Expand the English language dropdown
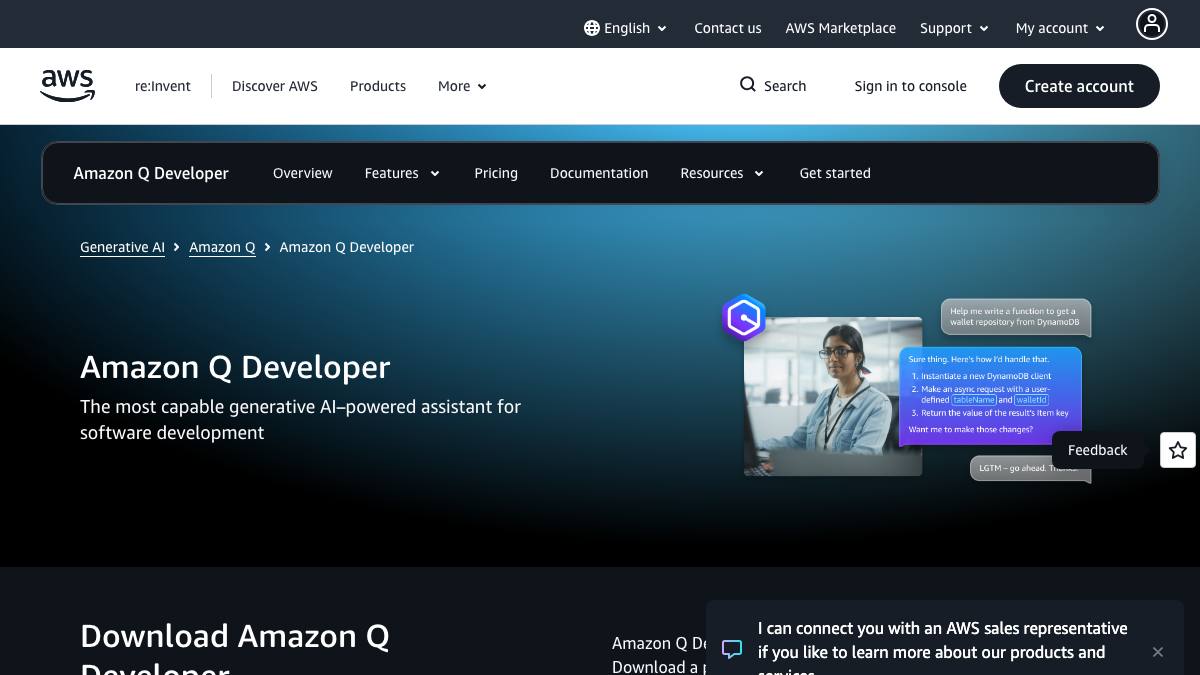This screenshot has height=675, width=1200. (x=626, y=28)
